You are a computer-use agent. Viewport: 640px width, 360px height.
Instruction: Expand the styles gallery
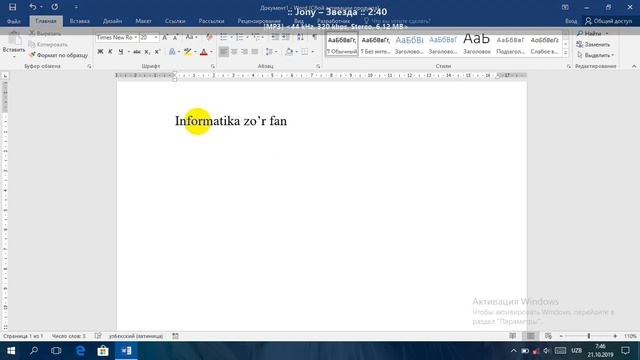565,53
